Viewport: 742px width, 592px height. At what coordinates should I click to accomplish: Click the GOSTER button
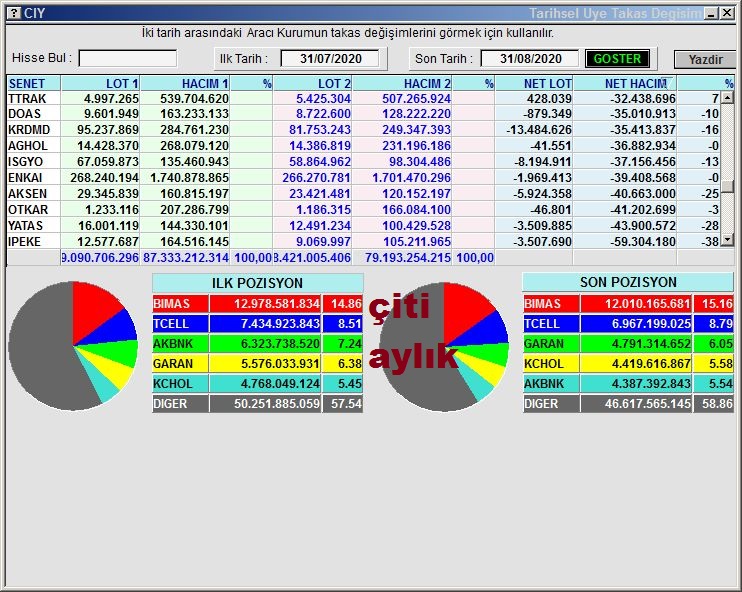click(x=617, y=59)
